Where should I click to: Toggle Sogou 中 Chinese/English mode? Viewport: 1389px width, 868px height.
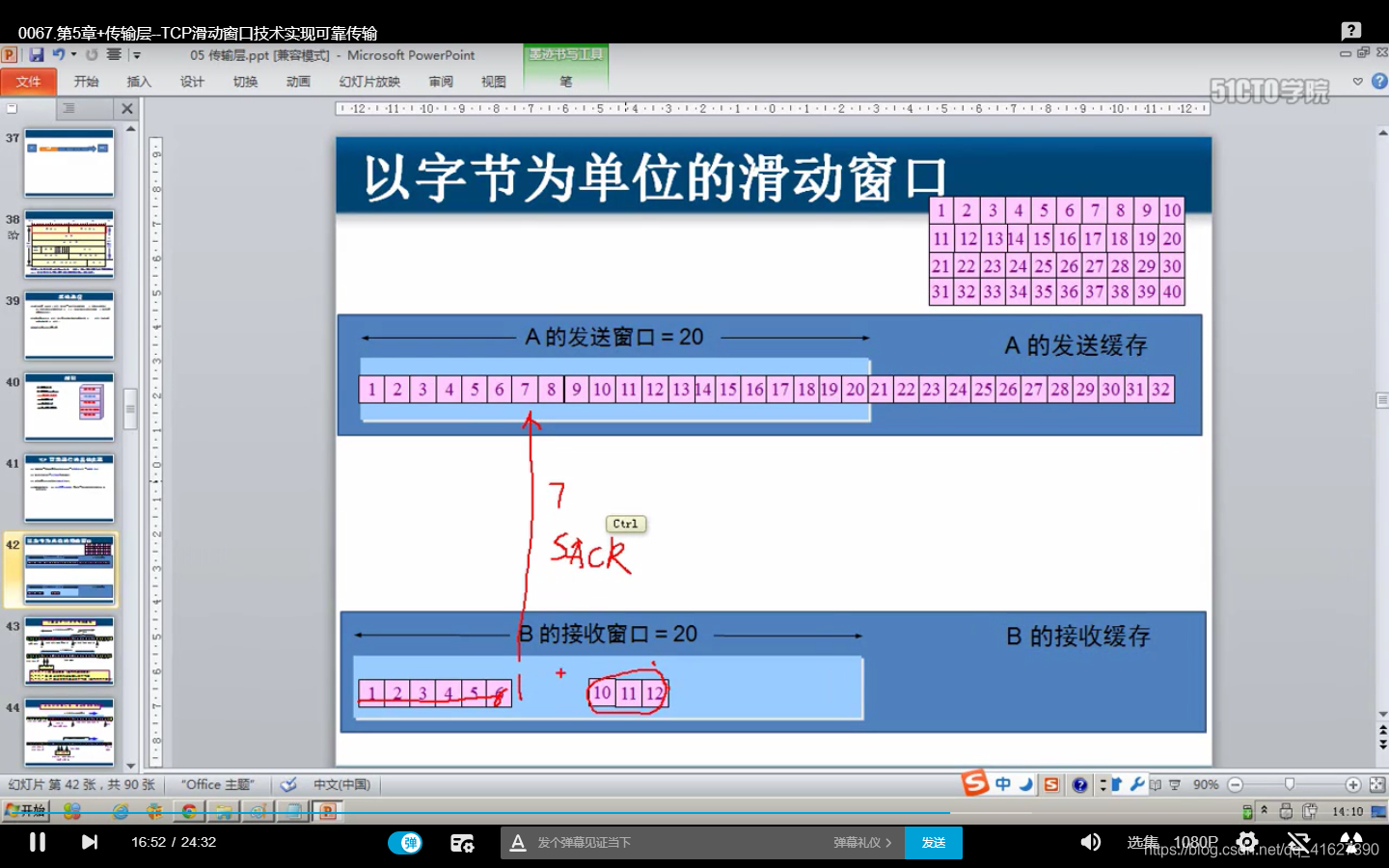point(1003,784)
